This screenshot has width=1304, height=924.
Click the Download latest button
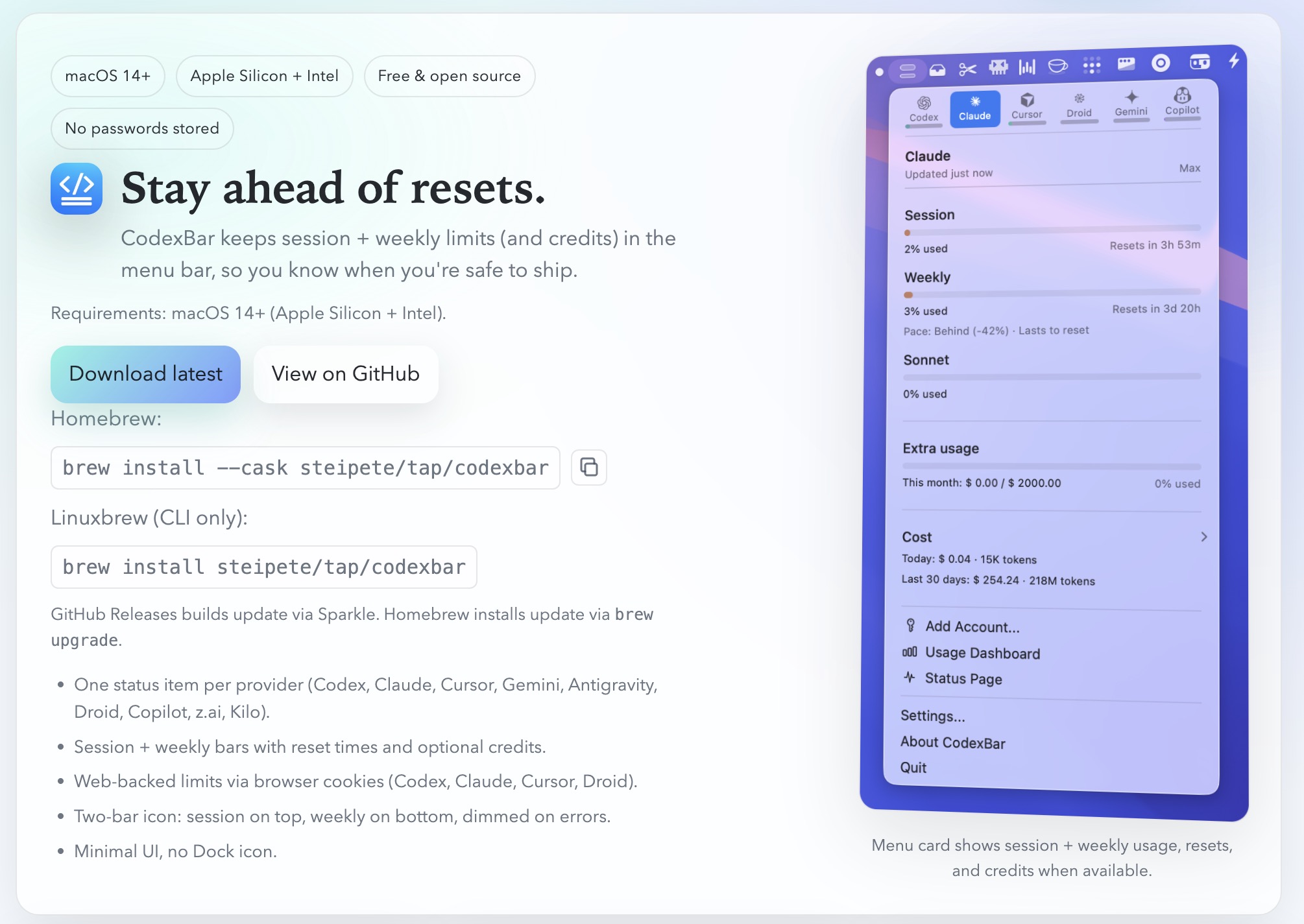(145, 374)
